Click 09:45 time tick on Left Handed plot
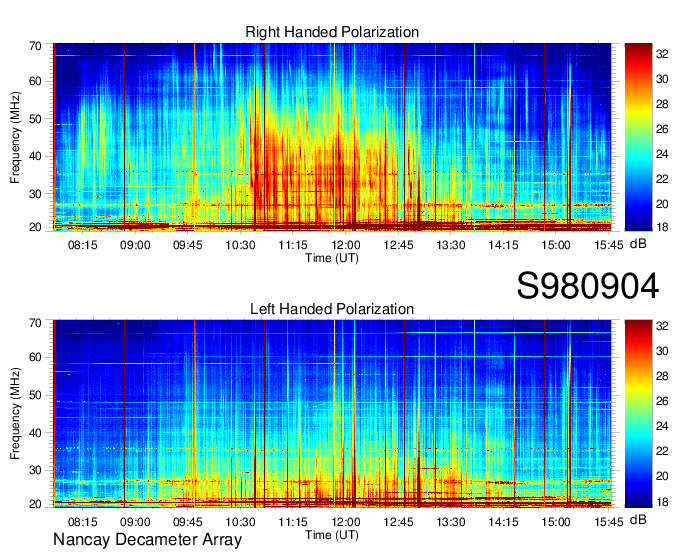Viewport: 680px width, 552px height. tap(188, 522)
